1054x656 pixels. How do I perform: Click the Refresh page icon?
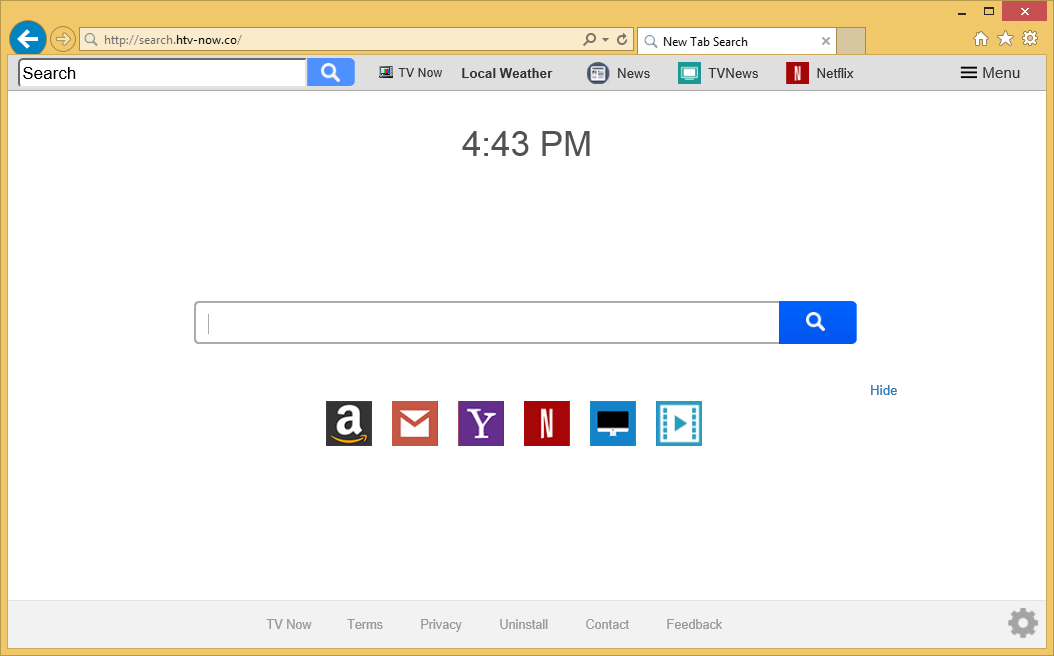[622, 40]
